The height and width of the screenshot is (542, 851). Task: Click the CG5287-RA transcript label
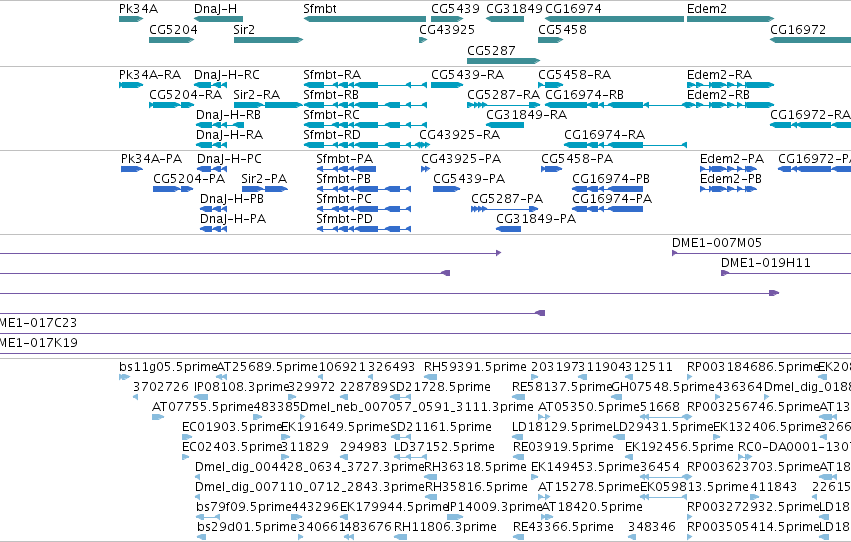[504, 94]
